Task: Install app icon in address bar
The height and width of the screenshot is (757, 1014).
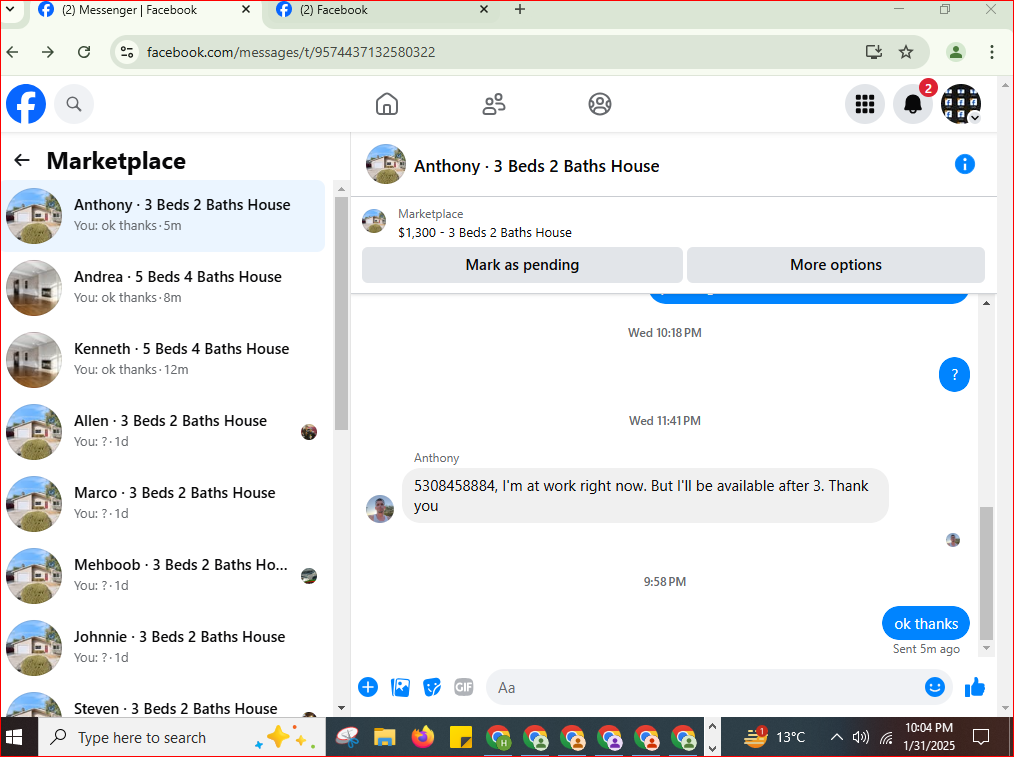Action: coord(874,52)
